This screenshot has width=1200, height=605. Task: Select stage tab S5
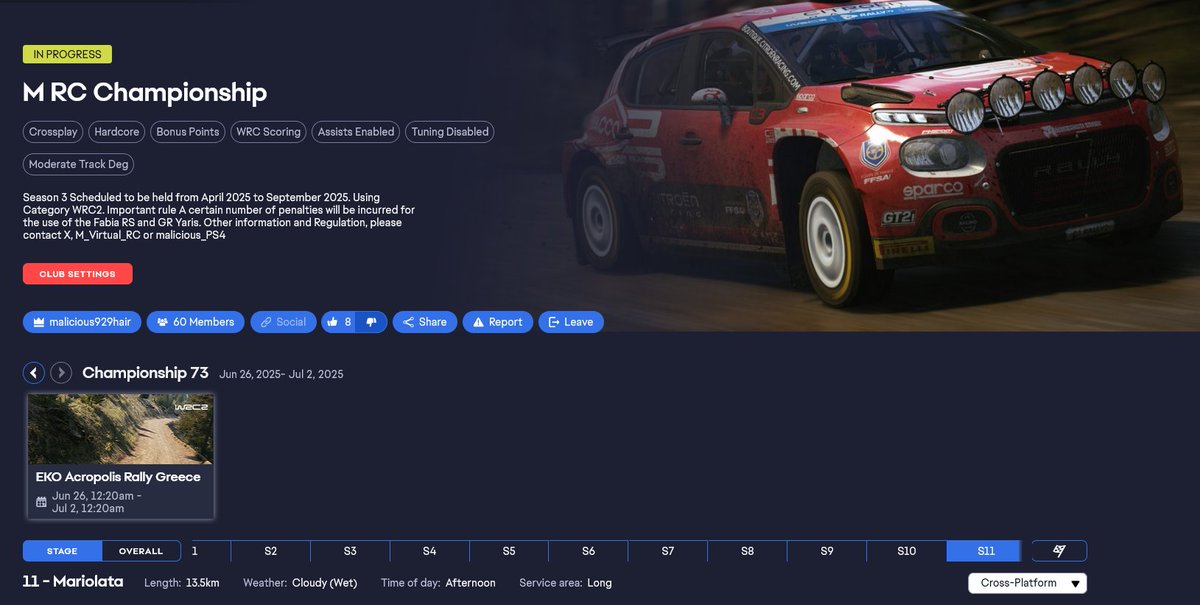pyautogui.click(x=509, y=551)
